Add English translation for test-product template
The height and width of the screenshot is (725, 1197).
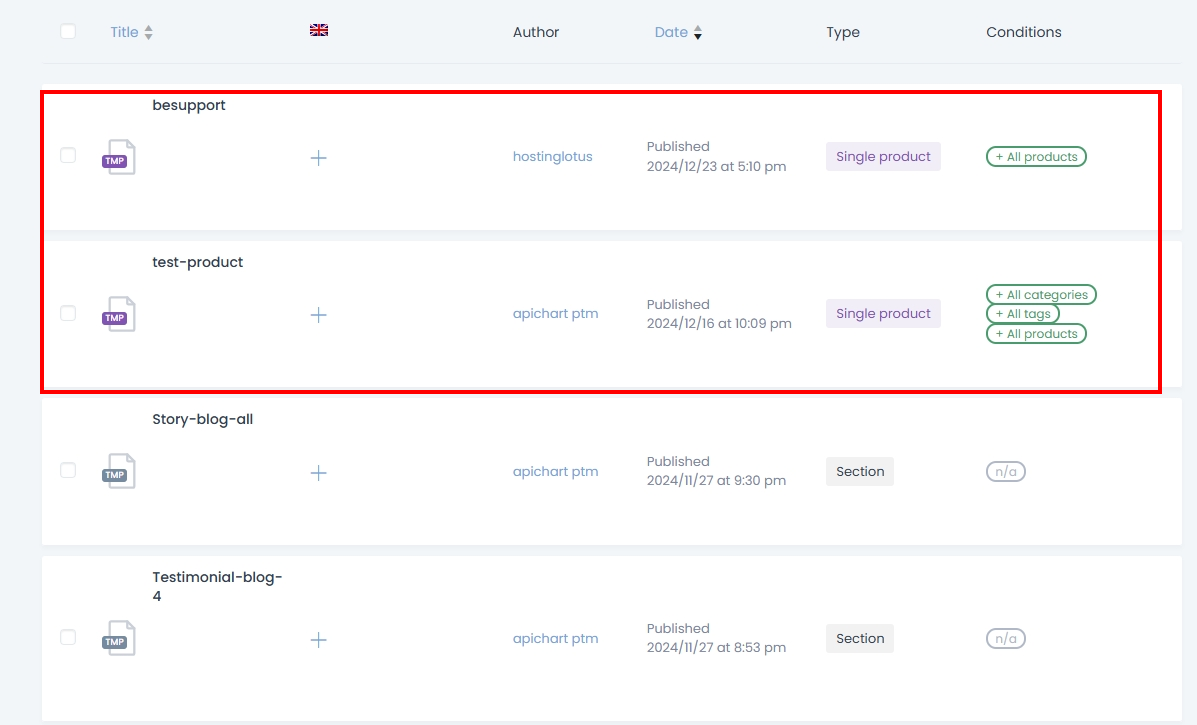[318, 315]
